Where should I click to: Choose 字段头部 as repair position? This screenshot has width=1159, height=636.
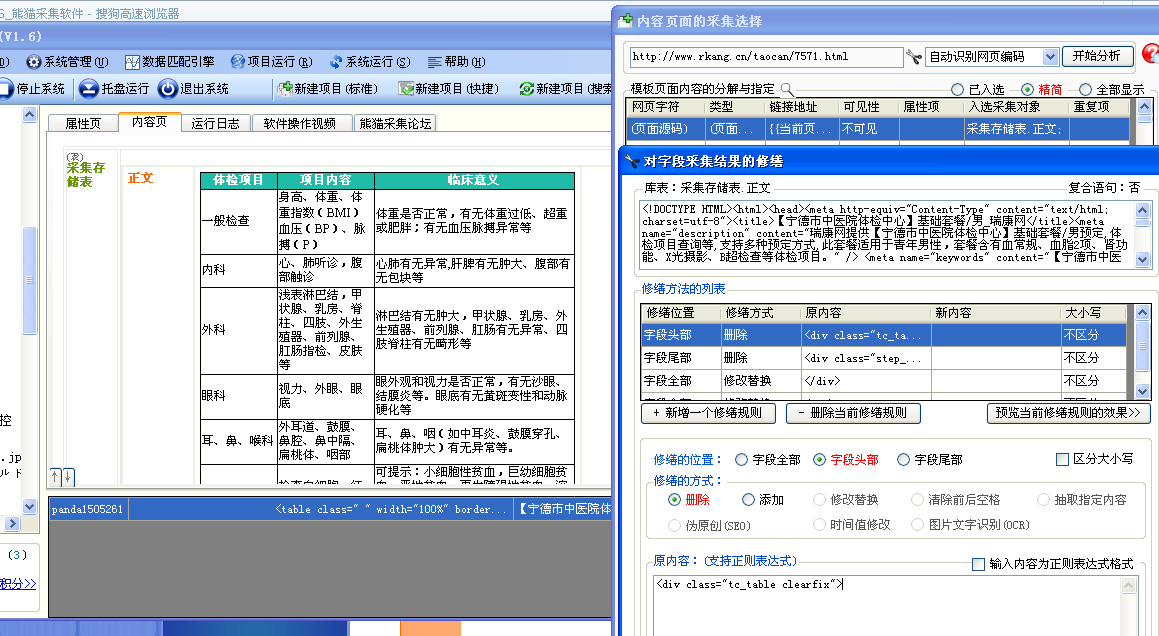point(819,460)
